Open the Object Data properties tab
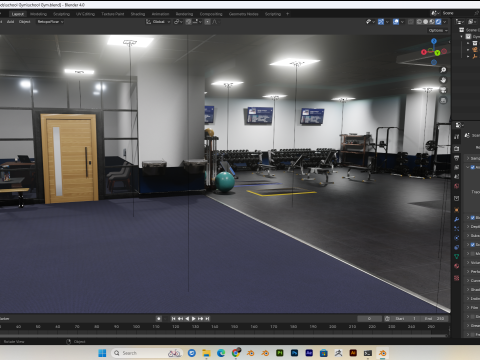Viewport: 480px width, 360px height. click(457, 256)
